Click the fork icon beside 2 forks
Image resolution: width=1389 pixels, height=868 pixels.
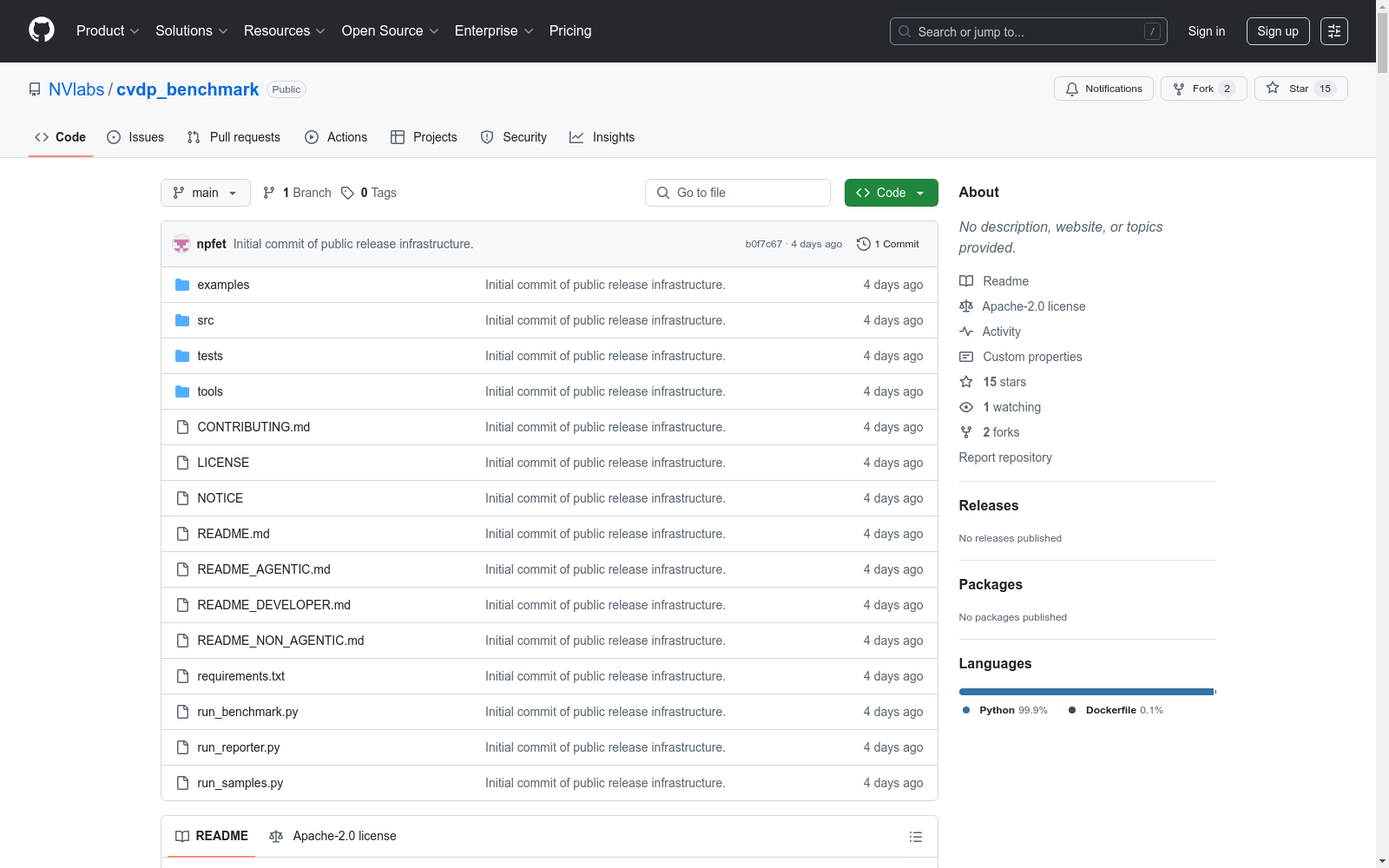966,432
